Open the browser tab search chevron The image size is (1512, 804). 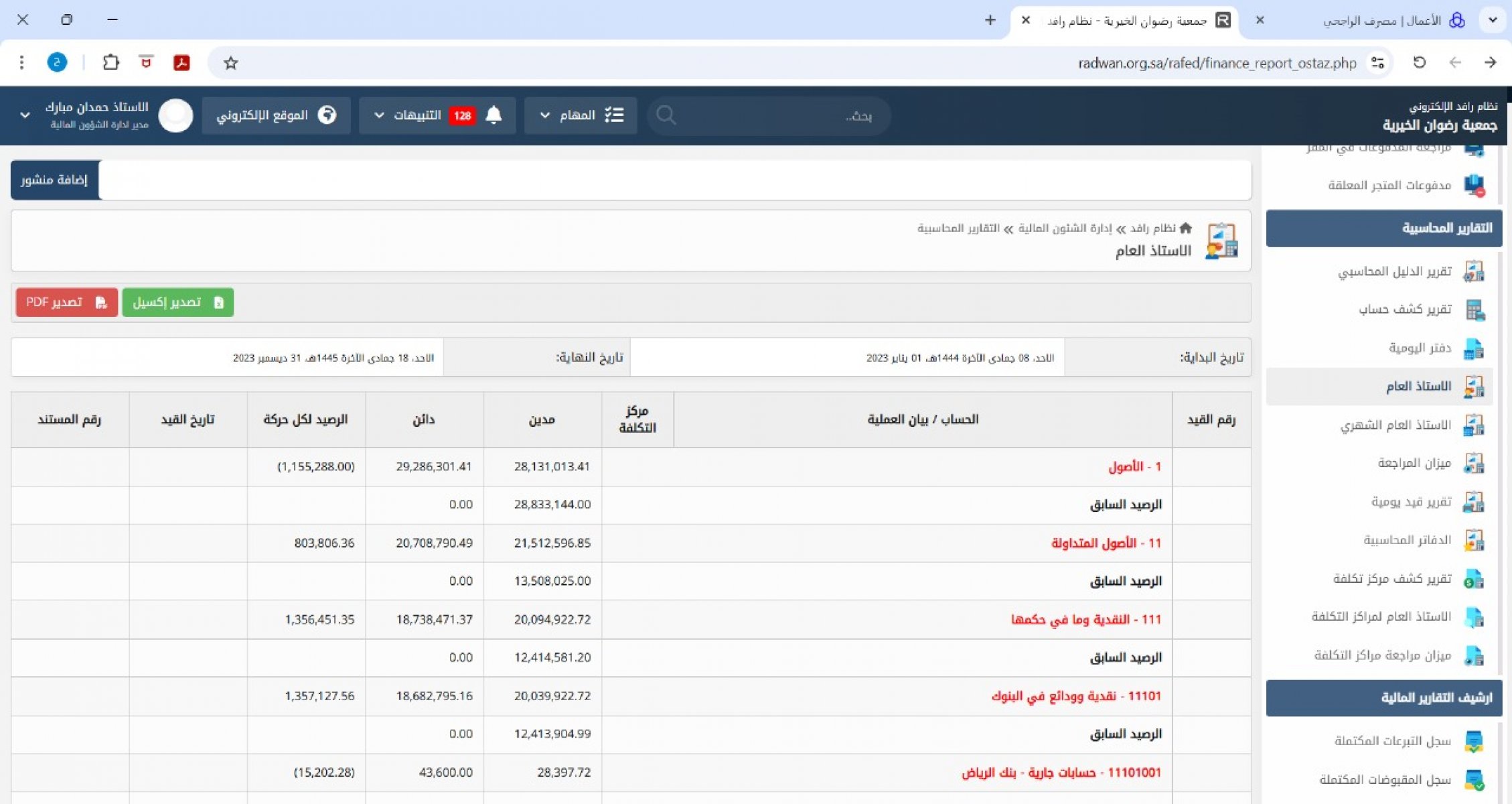(x=1493, y=20)
